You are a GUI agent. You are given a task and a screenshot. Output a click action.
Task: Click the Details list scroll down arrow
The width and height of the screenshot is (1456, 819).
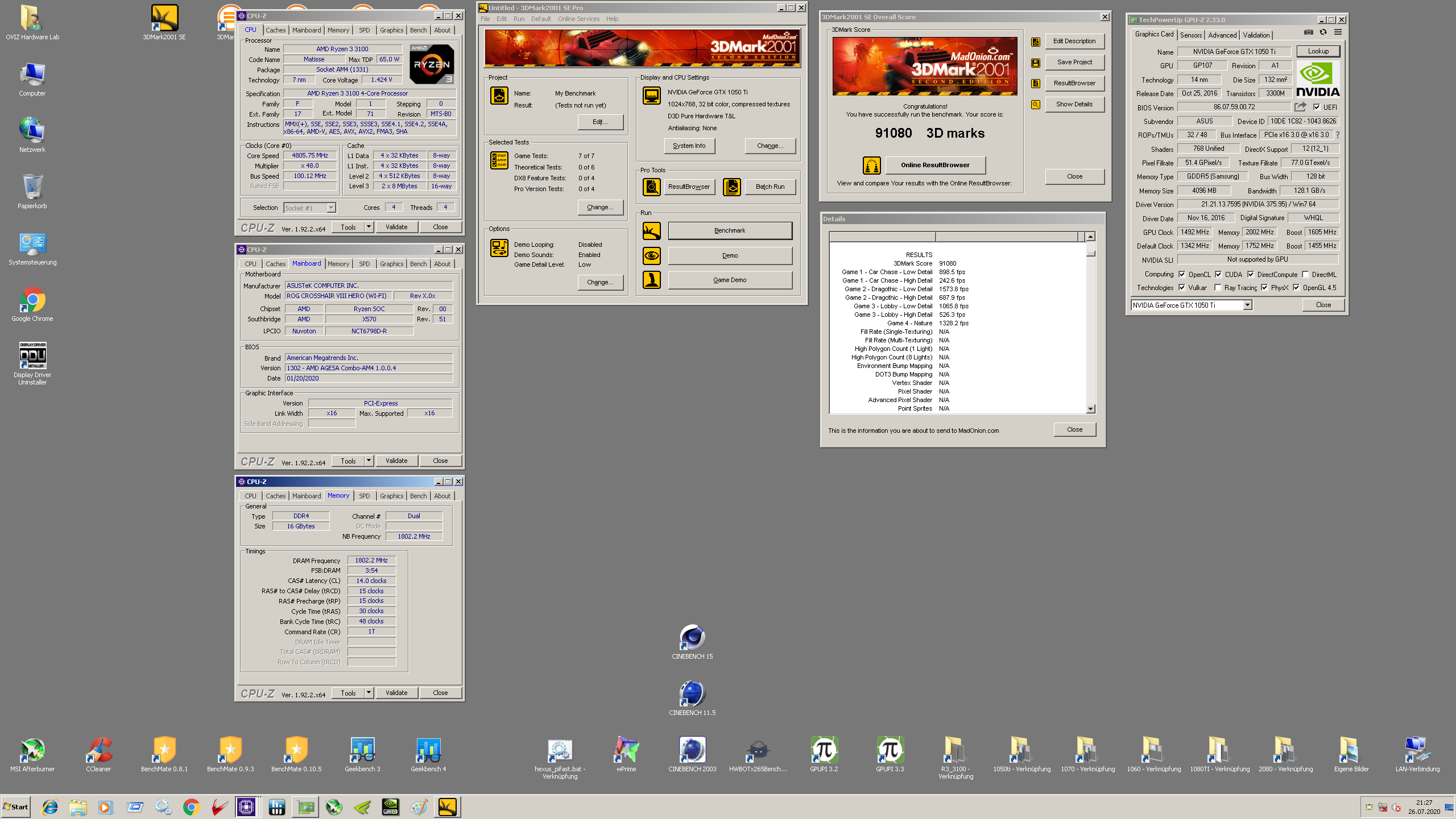click(x=1090, y=409)
